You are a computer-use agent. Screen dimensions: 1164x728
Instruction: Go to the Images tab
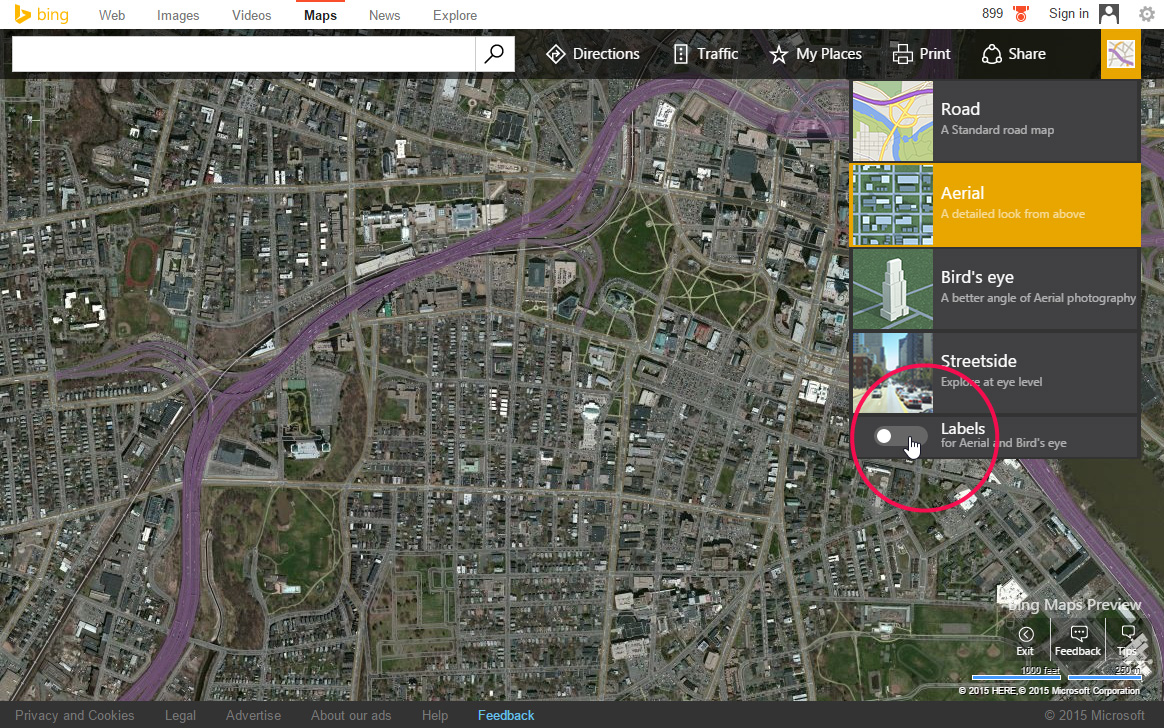click(178, 16)
